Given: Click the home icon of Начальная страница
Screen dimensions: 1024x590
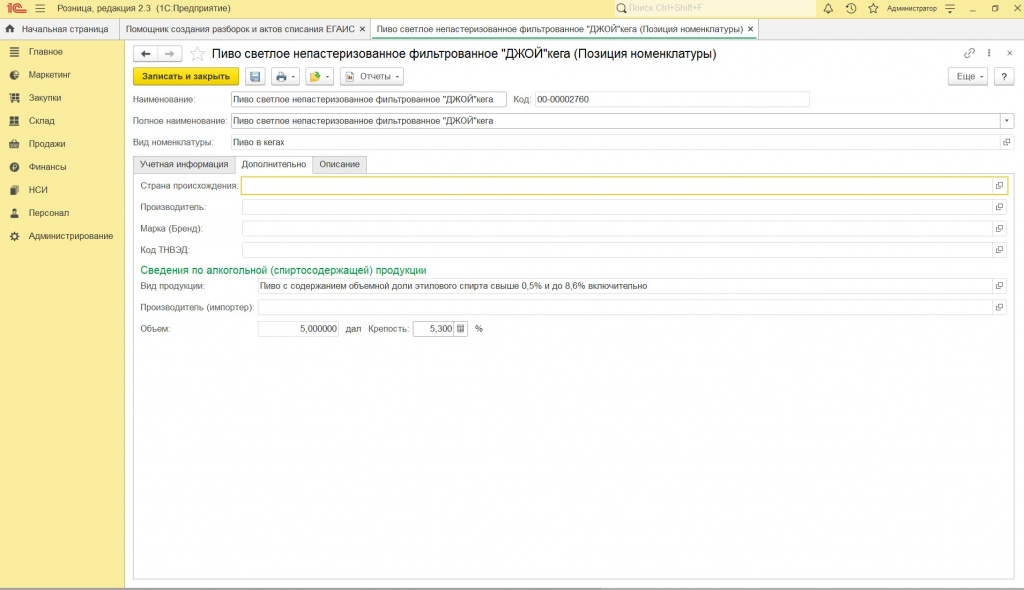Looking at the screenshot, I should click(x=10, y=29).
